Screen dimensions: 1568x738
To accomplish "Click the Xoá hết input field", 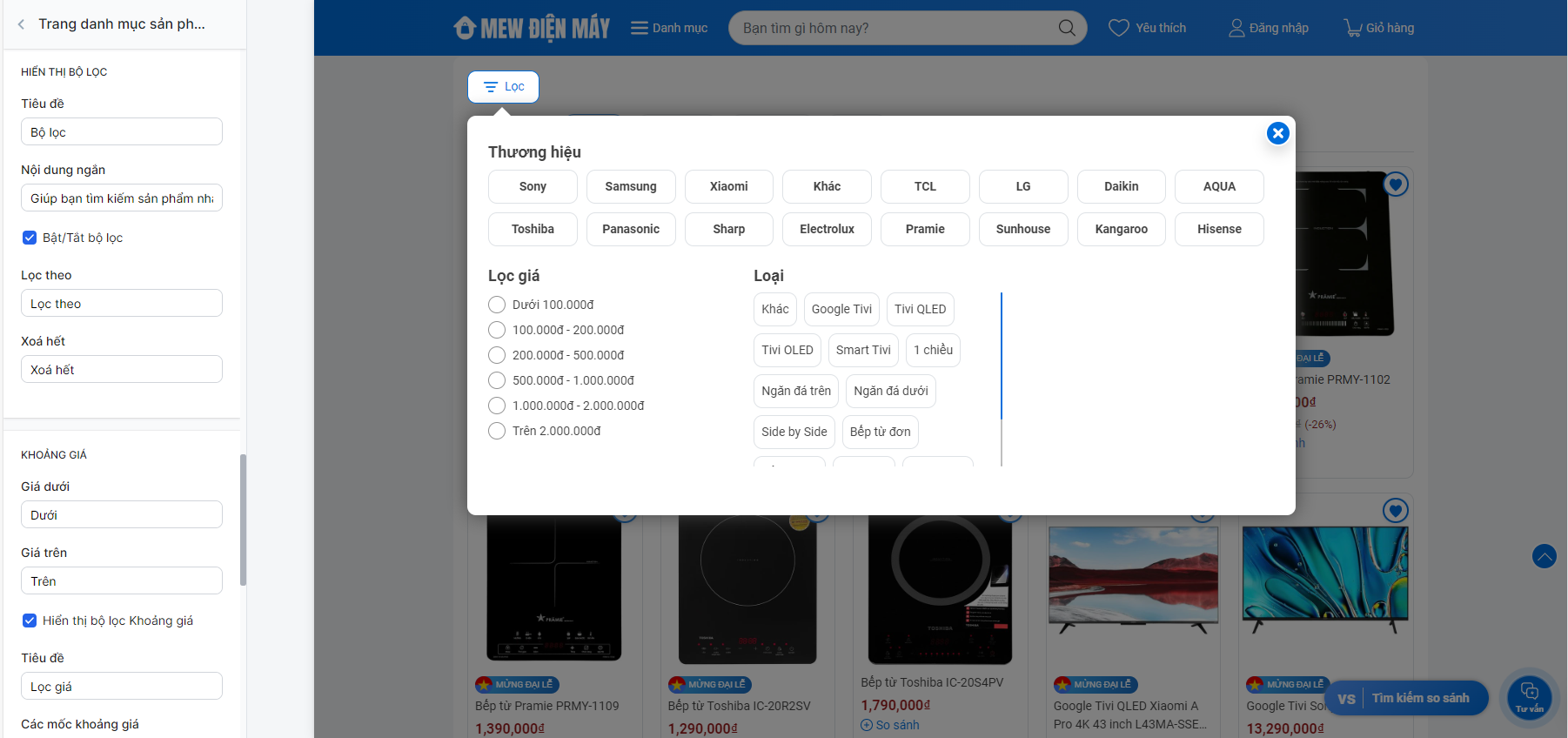I will (x=122, y=370).
